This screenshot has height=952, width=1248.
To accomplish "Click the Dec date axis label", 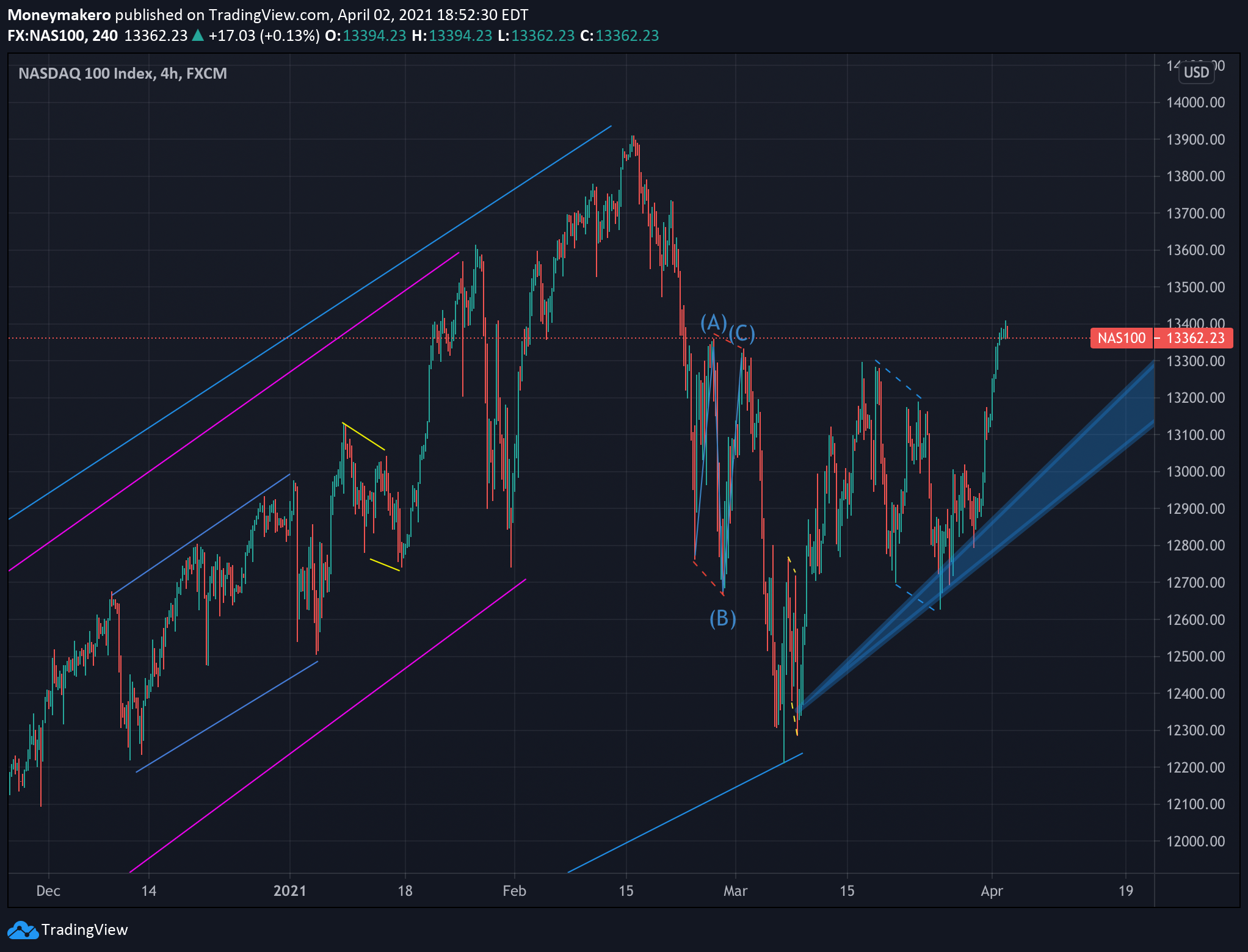I will (48, 891).
